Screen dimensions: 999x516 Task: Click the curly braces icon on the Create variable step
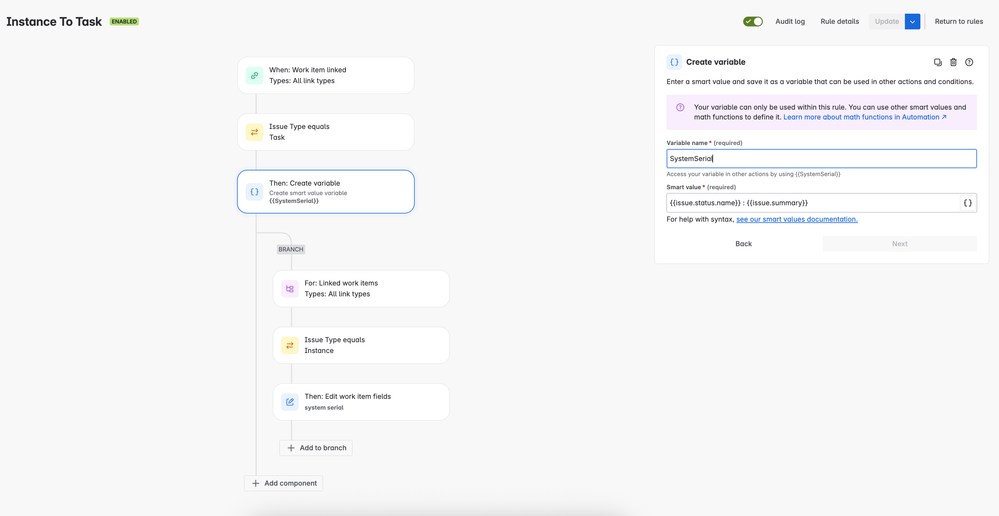254,192
